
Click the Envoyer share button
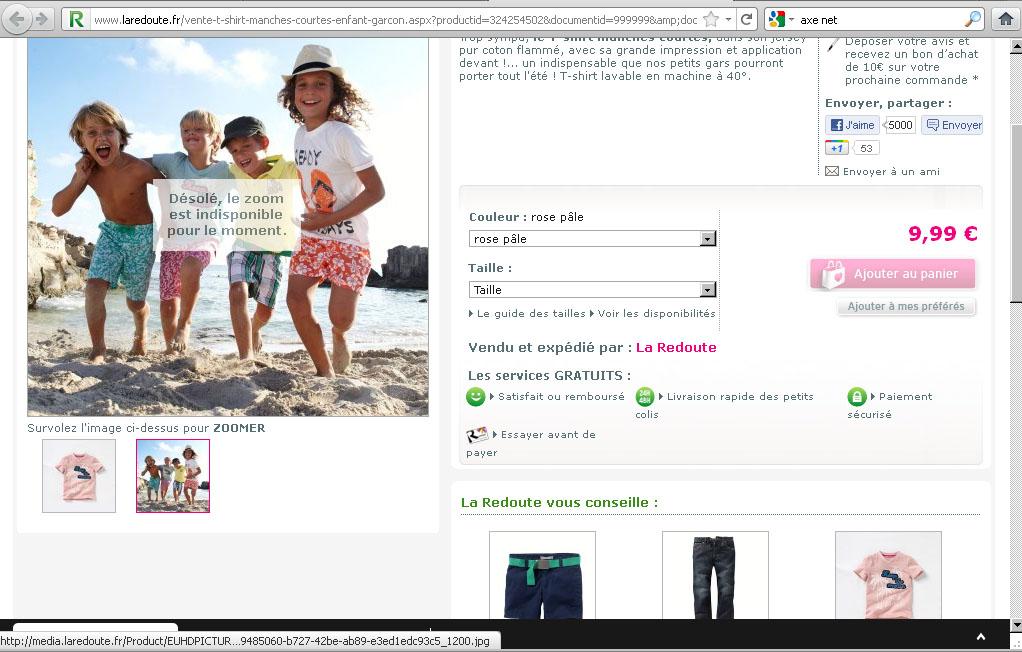pos(951,125)
